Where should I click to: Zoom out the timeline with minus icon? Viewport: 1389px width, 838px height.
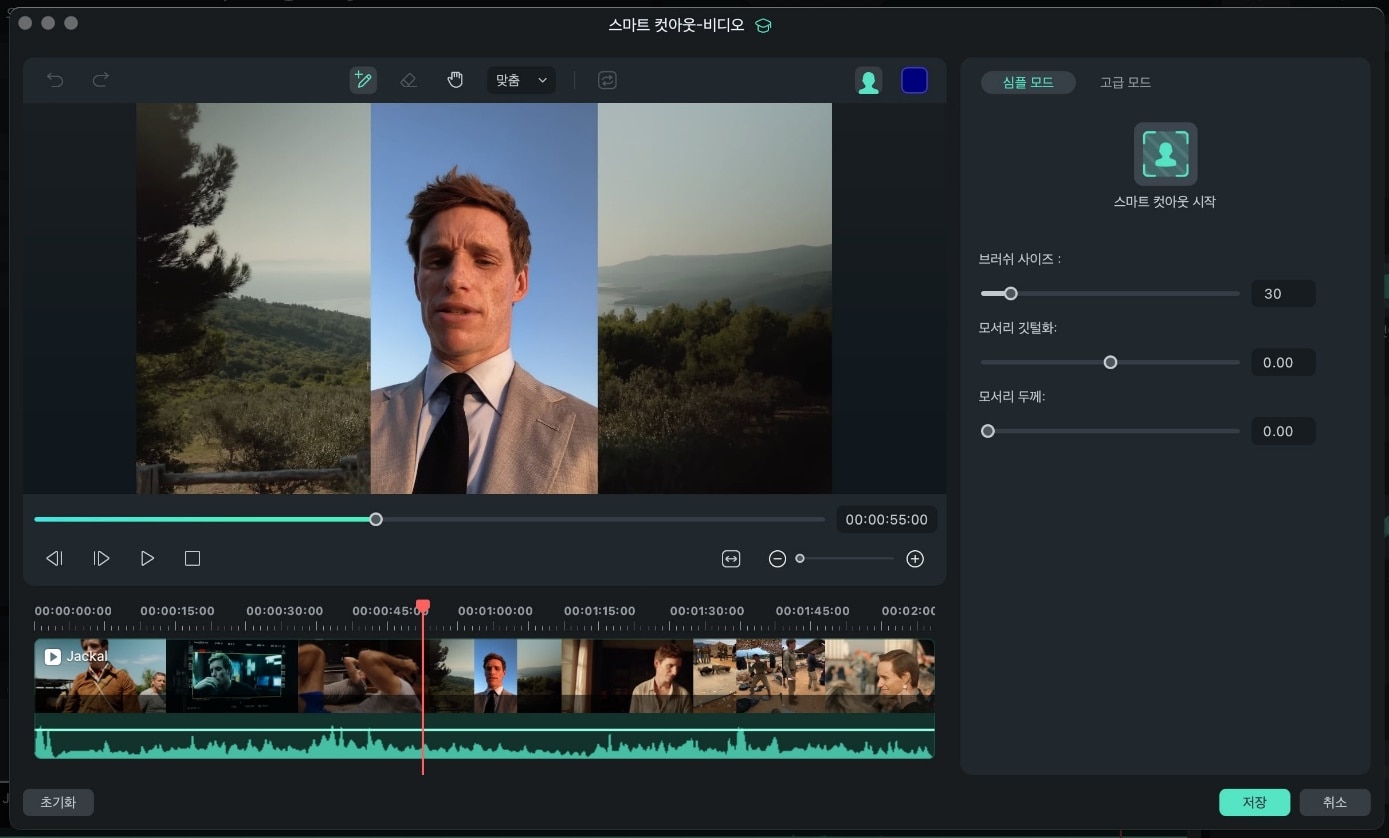(x=777, y=559)
